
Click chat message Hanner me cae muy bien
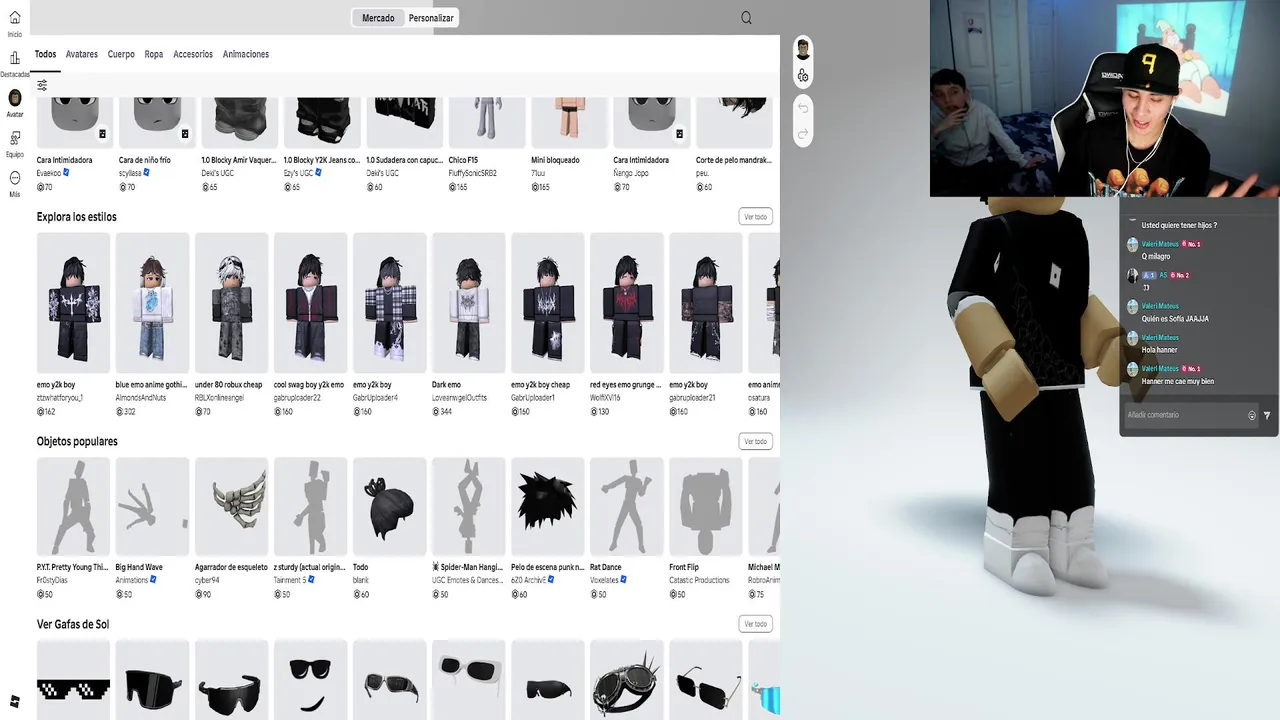pos(1178,381)
